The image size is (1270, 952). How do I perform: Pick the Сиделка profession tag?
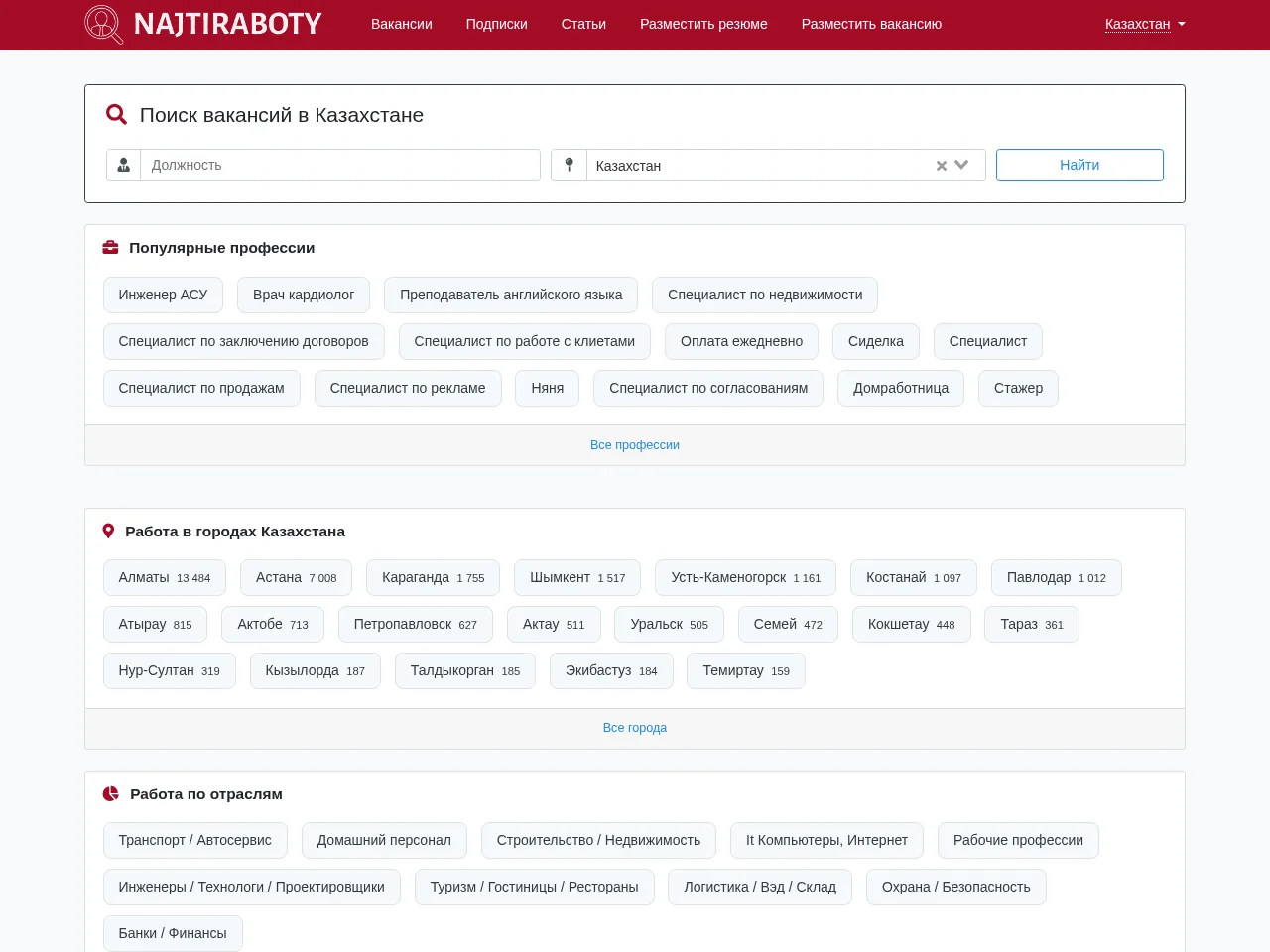876,341
